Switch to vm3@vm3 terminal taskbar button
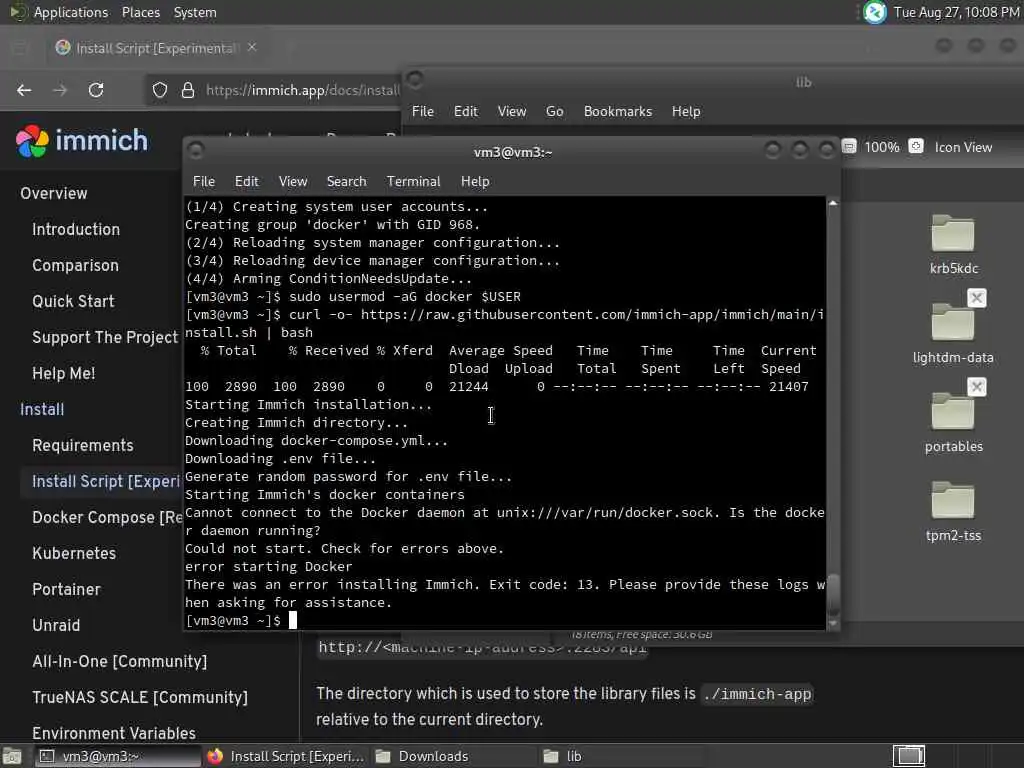 [x=118, y=756]
